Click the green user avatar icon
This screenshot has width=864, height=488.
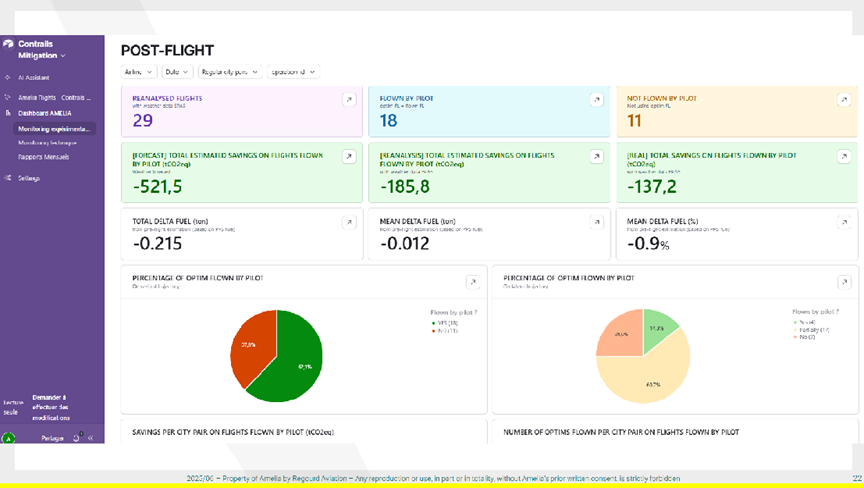click(x=8, y=438)
